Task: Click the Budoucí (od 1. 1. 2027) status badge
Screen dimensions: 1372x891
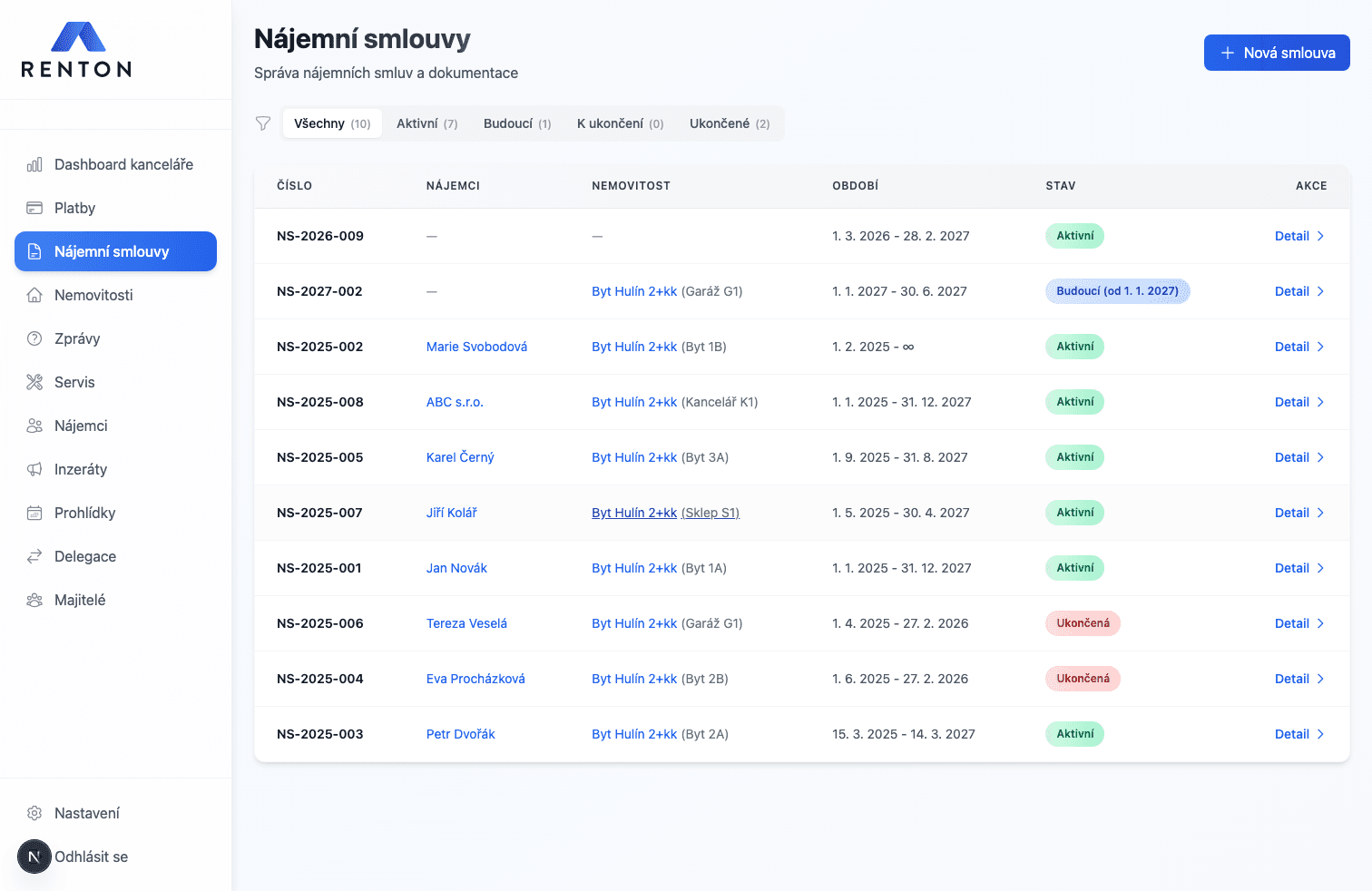Action: point(1117,291)
